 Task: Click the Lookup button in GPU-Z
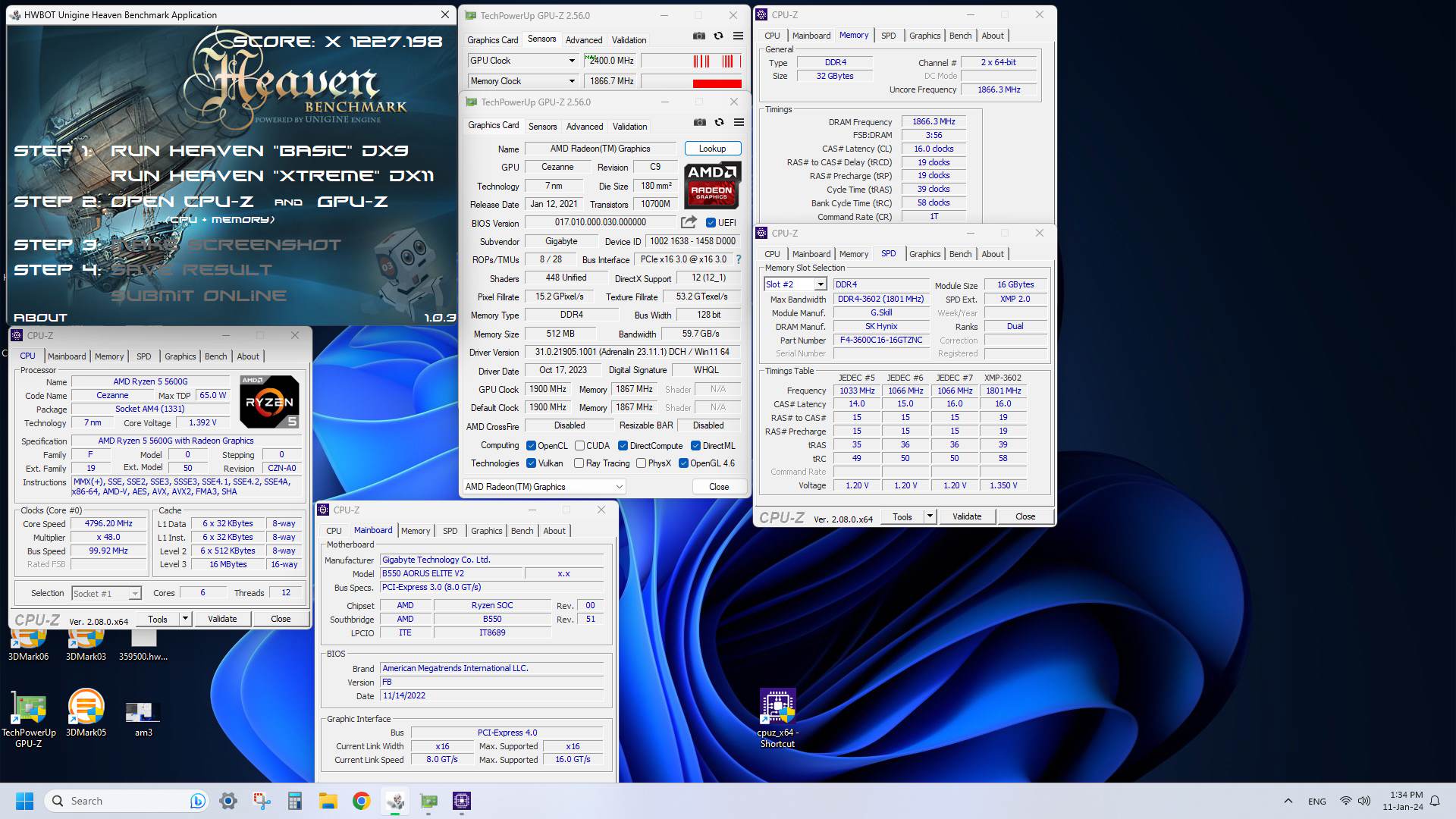(712, 149)
